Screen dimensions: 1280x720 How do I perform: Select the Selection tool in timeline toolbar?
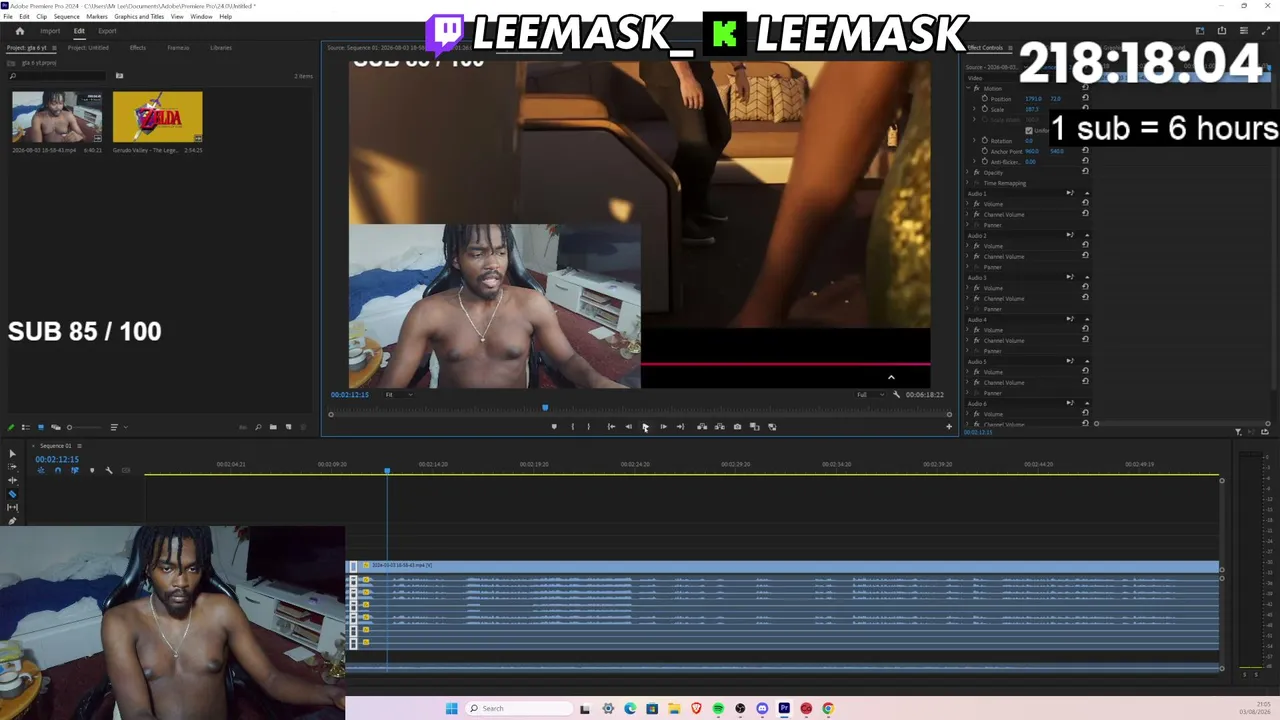12,454
